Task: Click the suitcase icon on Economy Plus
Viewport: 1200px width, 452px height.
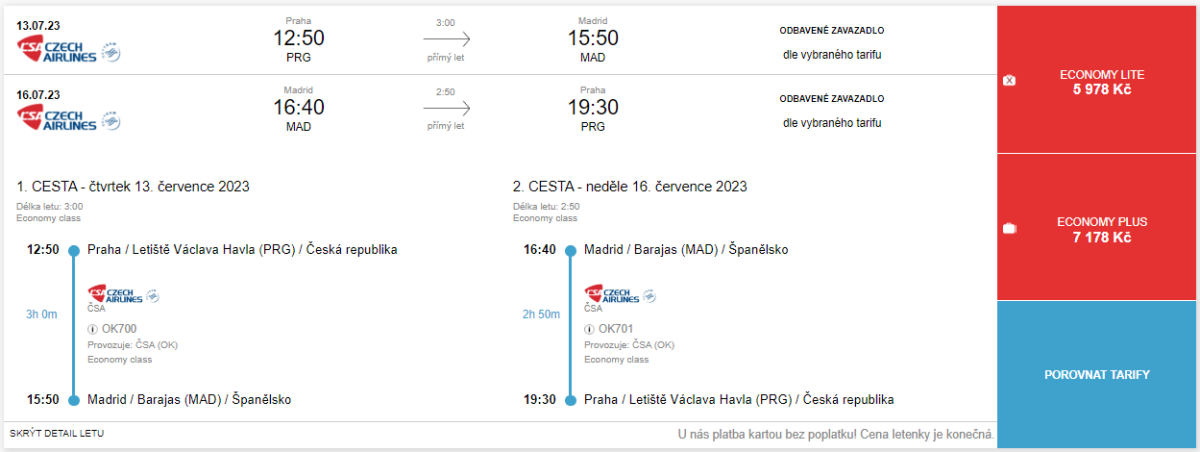Action: tap(1009, 229)
